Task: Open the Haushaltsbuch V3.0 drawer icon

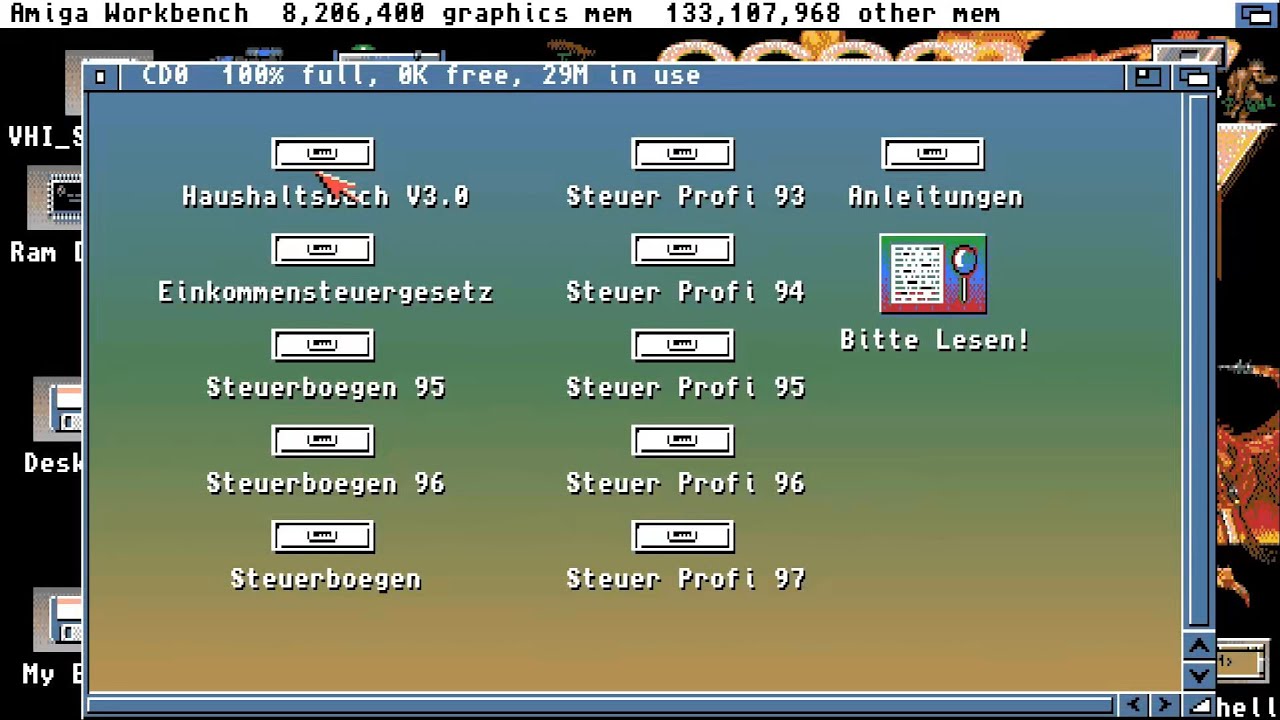Action: coord(322,153)
